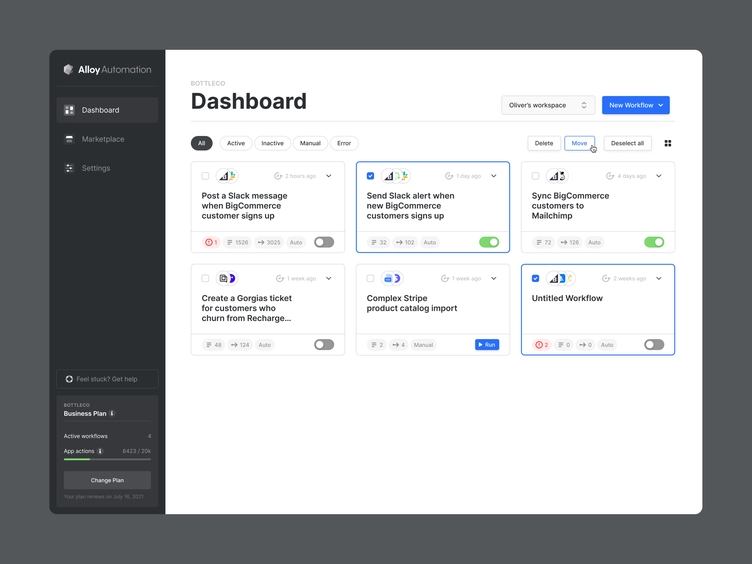Disable the Sync BigCommerce customers toggle

pyautogui.click(x=654, y=242)
